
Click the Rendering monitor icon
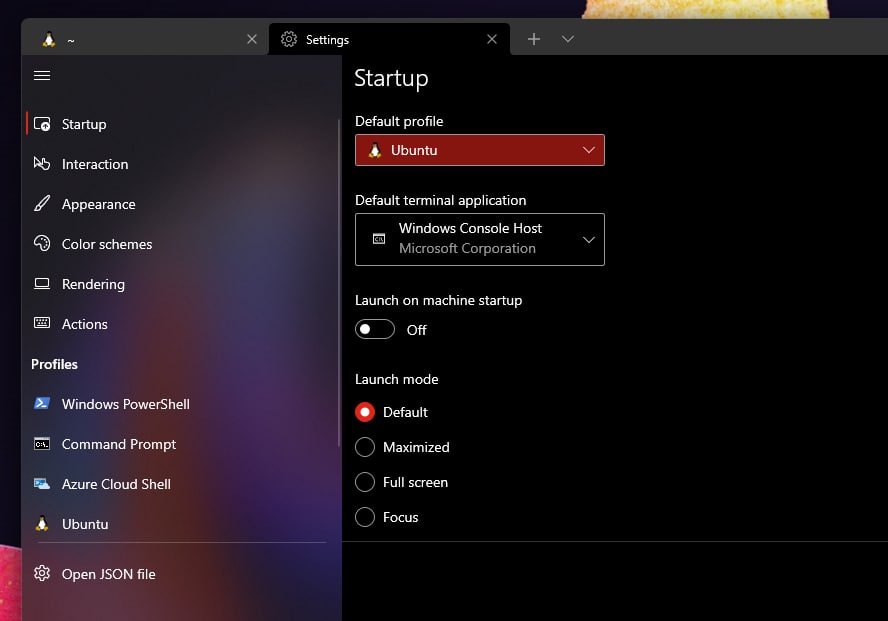click(x=42, y=284)
